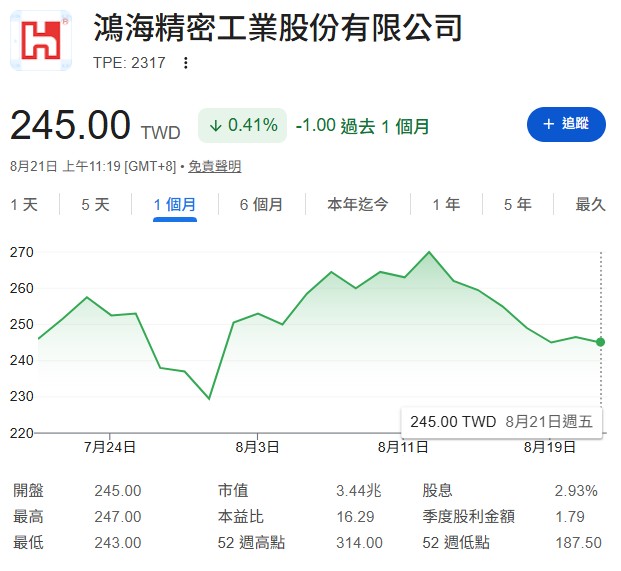Click the 市值 label
This screenshot has height=571, width=621.
click(233, 491)
